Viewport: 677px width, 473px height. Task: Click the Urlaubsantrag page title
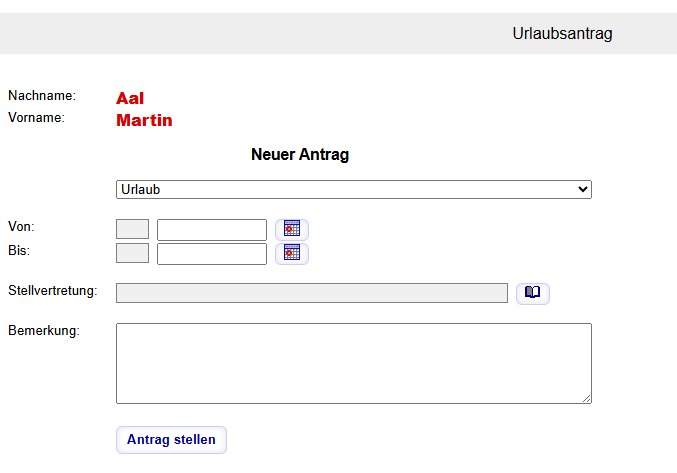tap(562, 34)
